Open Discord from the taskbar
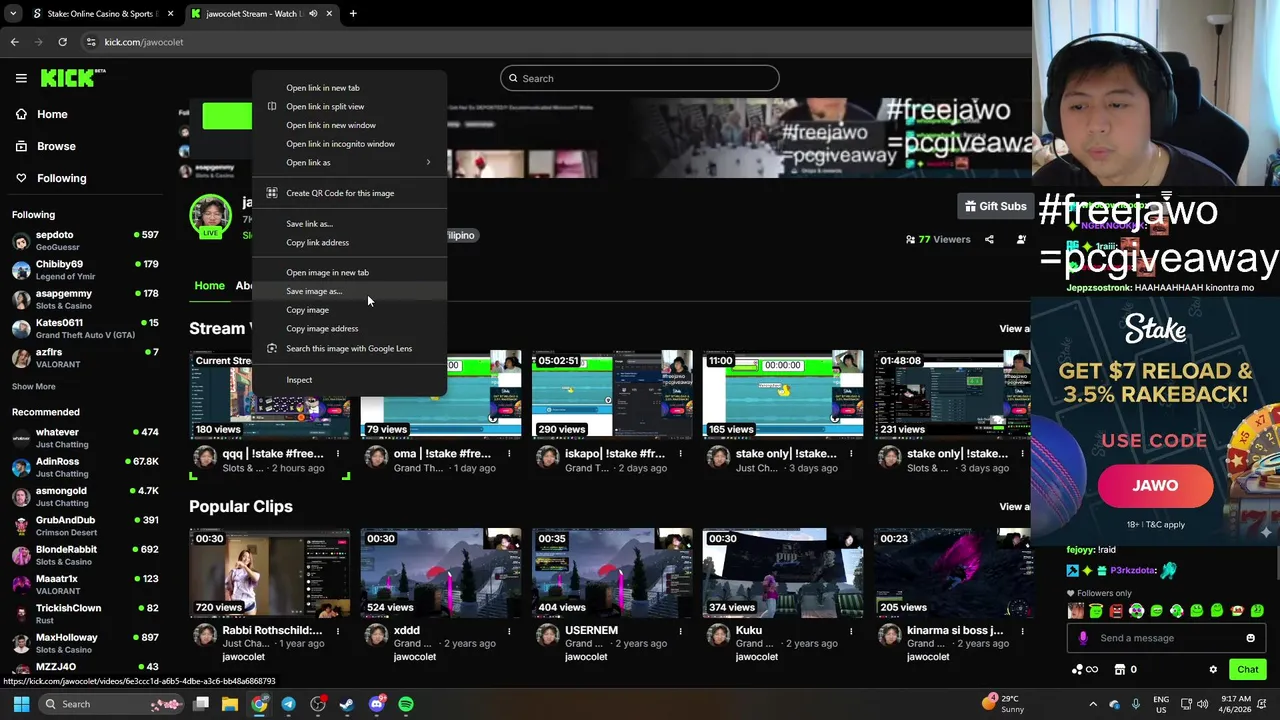The width and height of the screenshot is (1280, 720). [x=376, y=704]
